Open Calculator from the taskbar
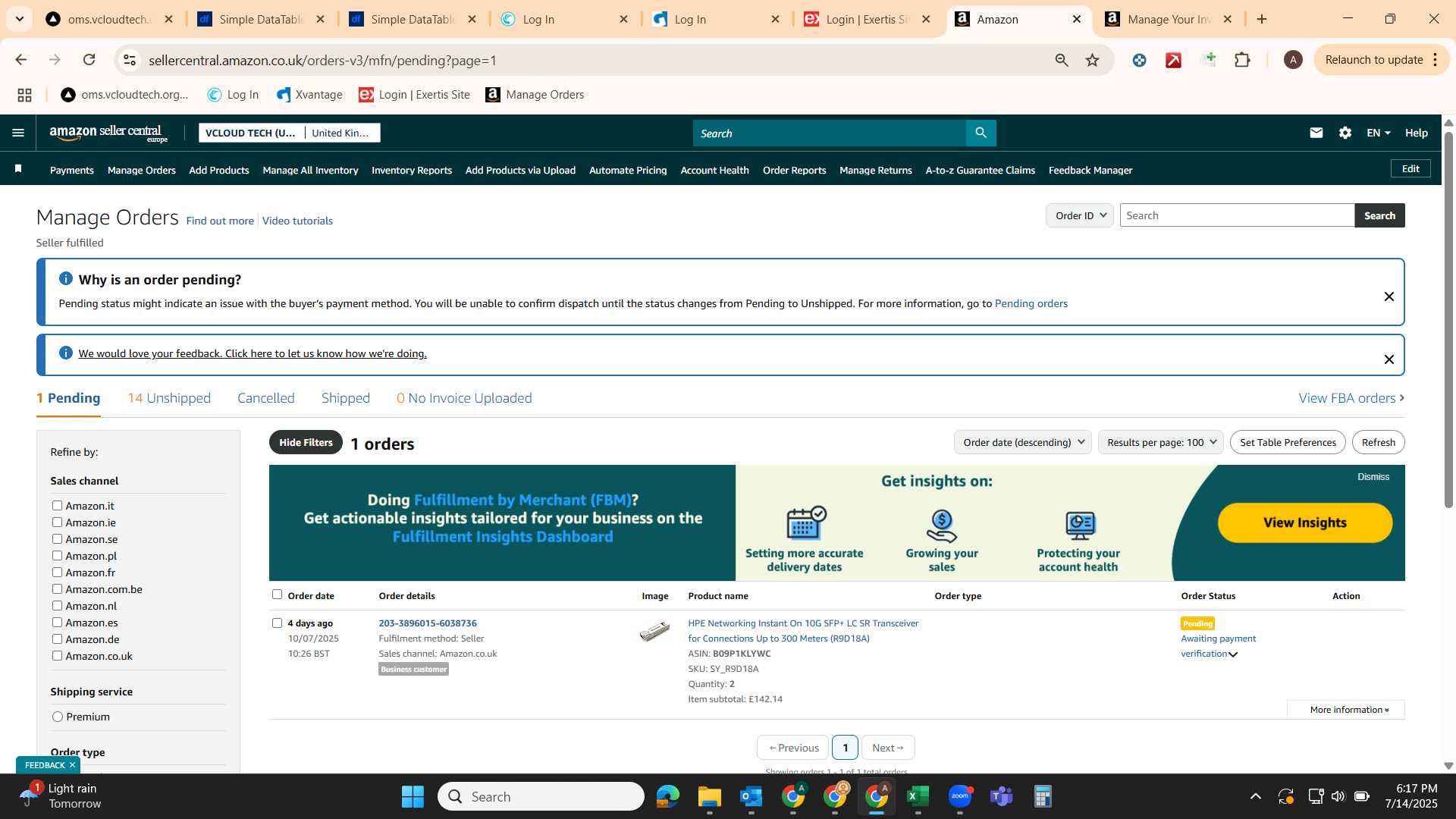Viewport: 1456px width, 819px height. [x=1043, y=796]
